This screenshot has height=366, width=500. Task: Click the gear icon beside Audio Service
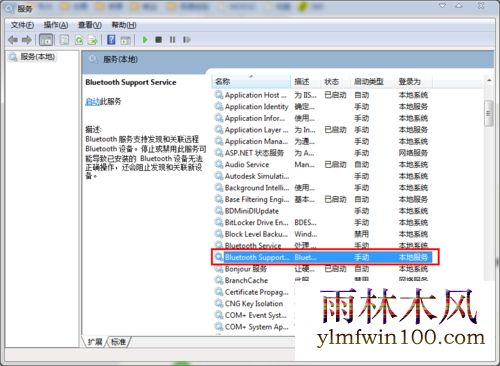pyautogui.click(x=219, y=164)
